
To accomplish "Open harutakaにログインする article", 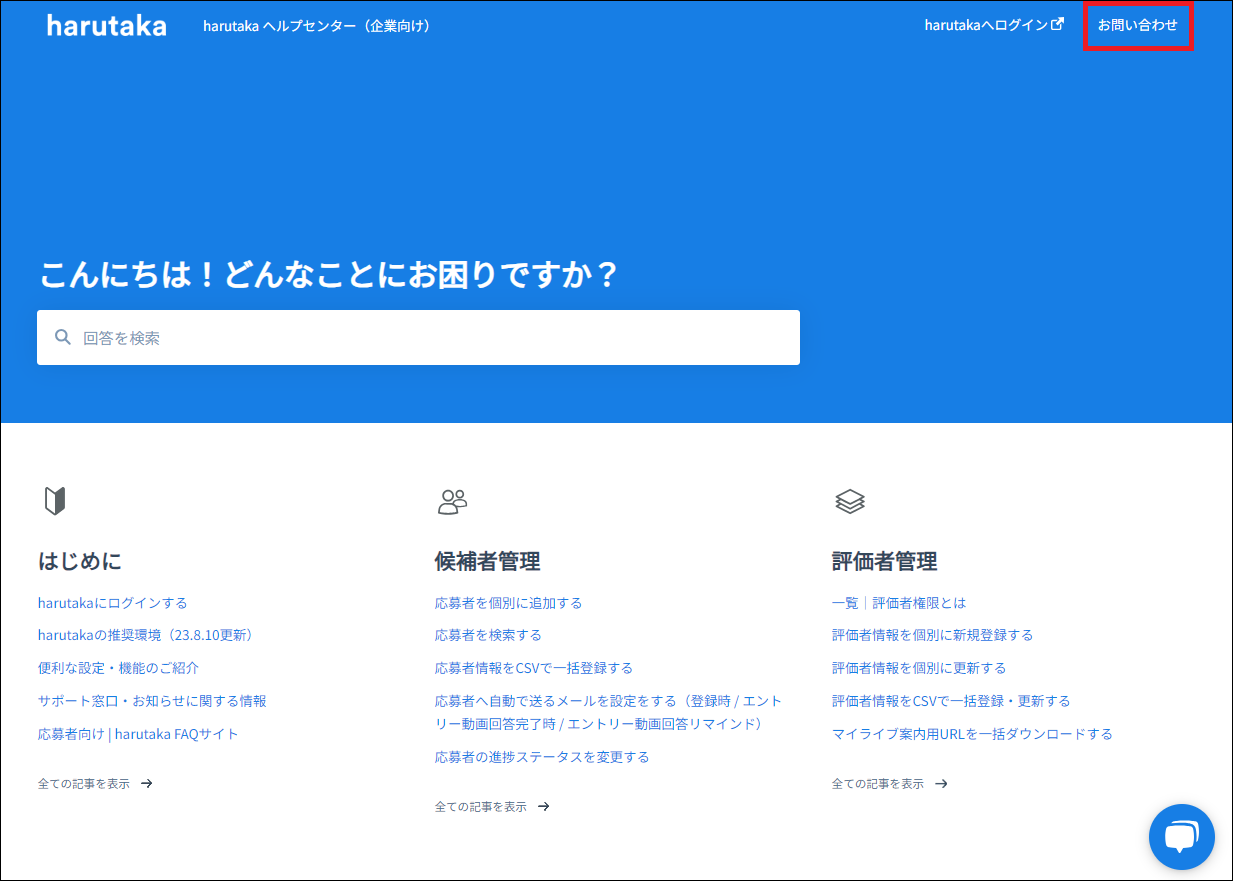I will 113,602.
